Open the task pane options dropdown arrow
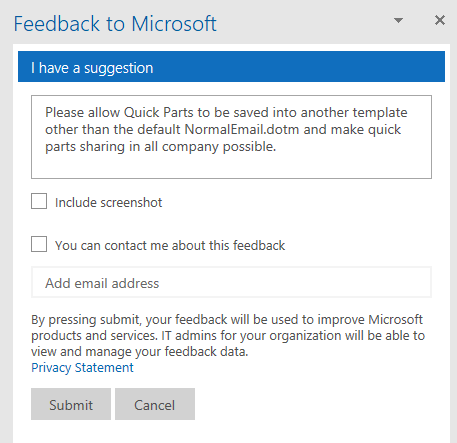 pyautogui.click(x=398, y=21)
